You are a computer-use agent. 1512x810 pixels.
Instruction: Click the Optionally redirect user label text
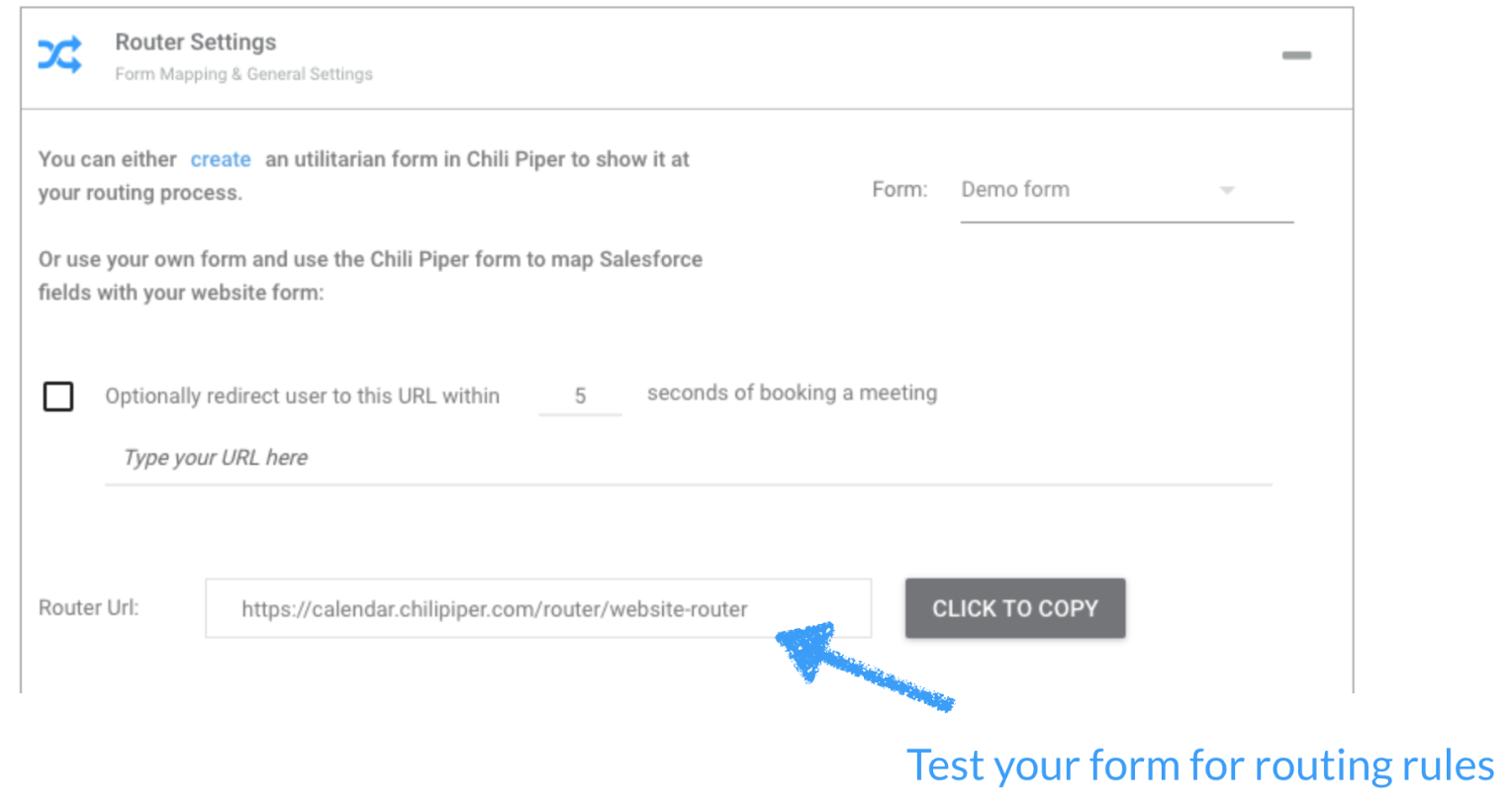pos(303,396)
